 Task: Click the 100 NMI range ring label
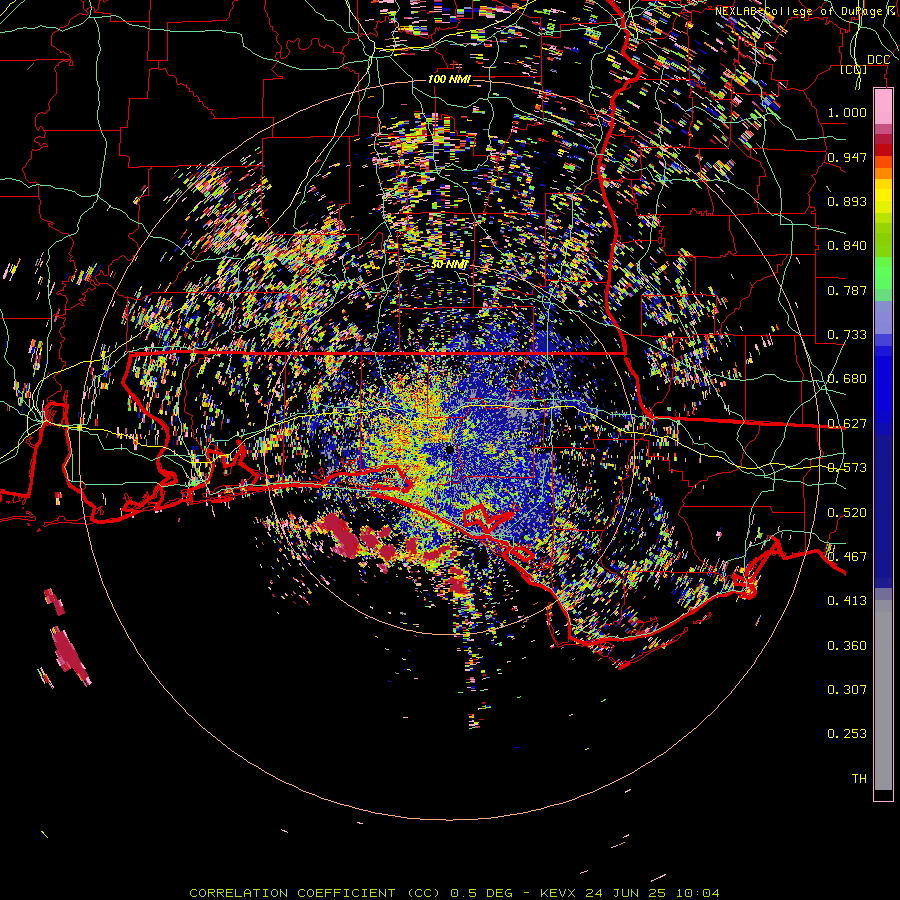(x=449, y=79)
